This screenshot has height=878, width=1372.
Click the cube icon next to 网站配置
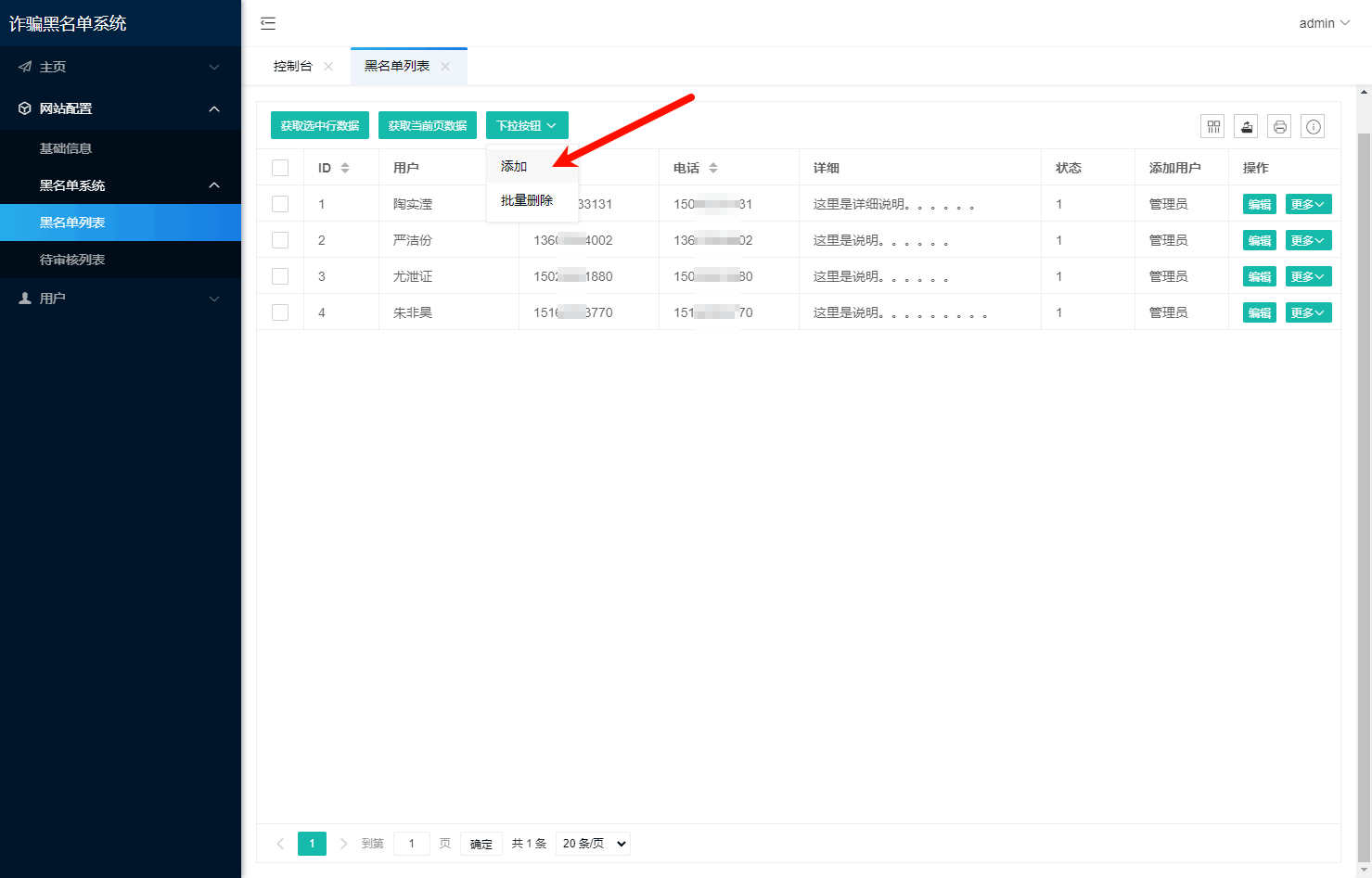point(23,108)
